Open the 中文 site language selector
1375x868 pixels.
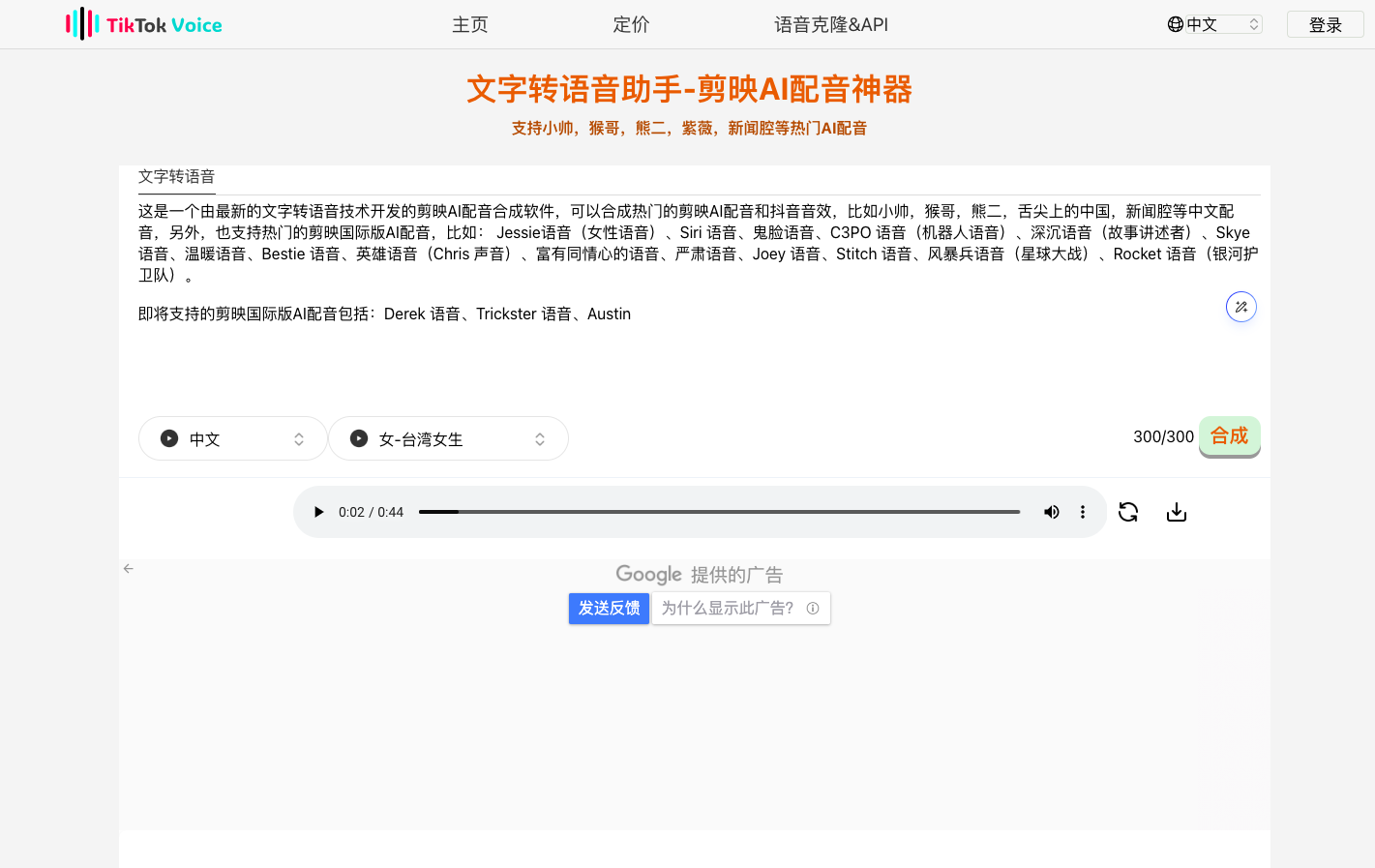[1224, 24]
